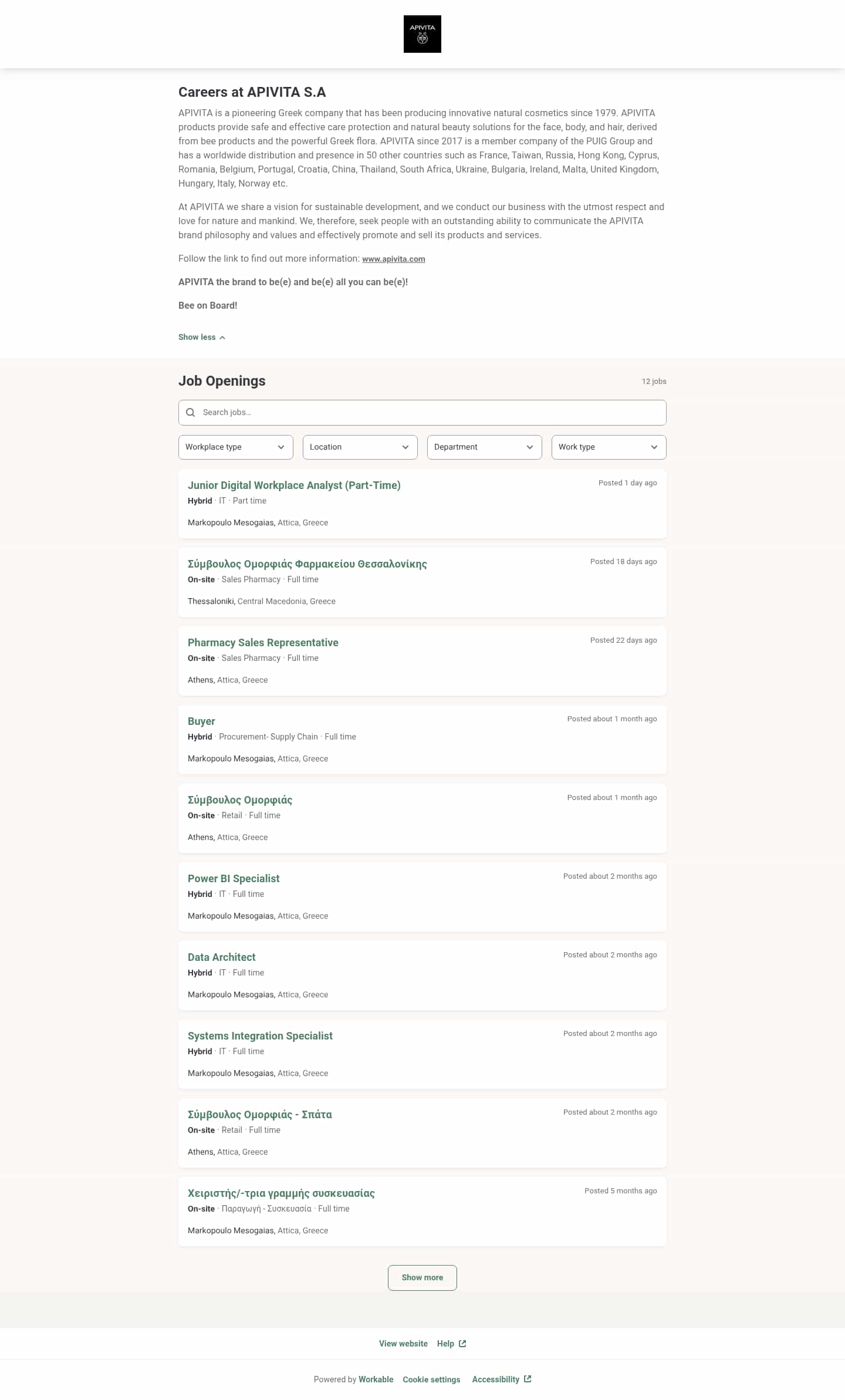Image resolution: width=845 pixels, height=1400 pixels.
Task: Click the '12 jobs' count text
Action: [654, 382]
